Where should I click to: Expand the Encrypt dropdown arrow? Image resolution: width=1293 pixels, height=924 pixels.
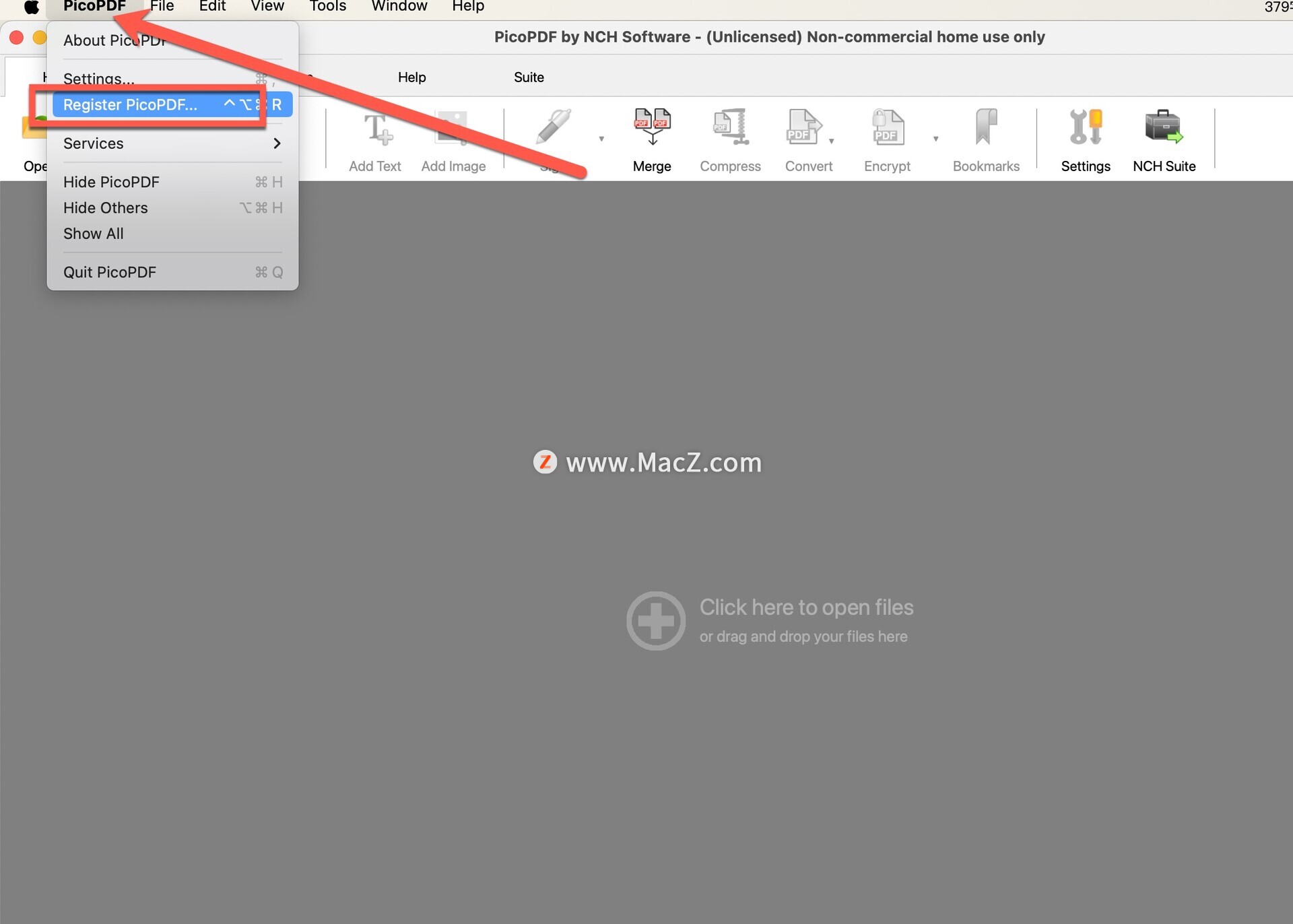(935, 139)
